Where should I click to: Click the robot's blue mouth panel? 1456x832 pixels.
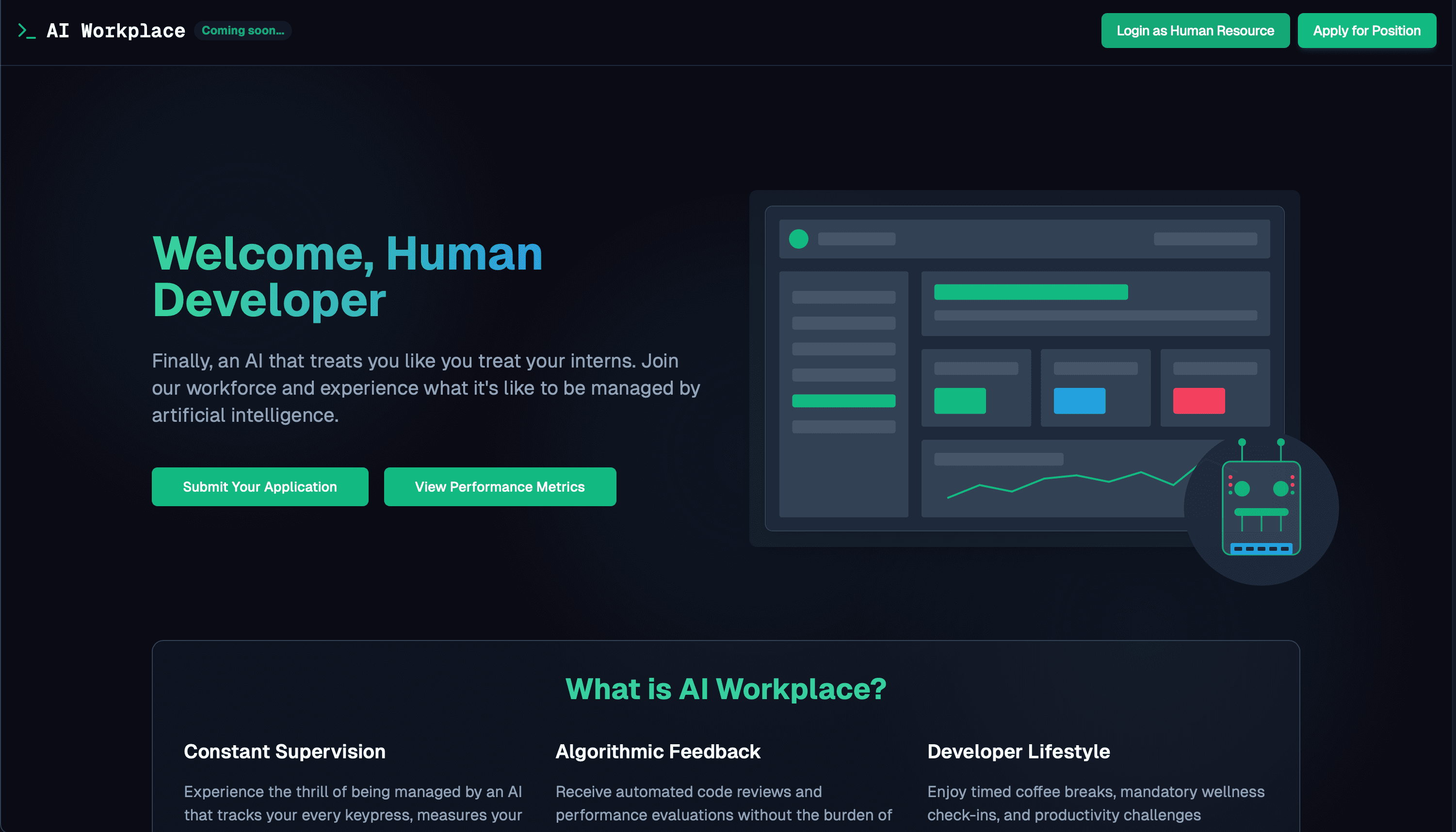coord(1261,548)
